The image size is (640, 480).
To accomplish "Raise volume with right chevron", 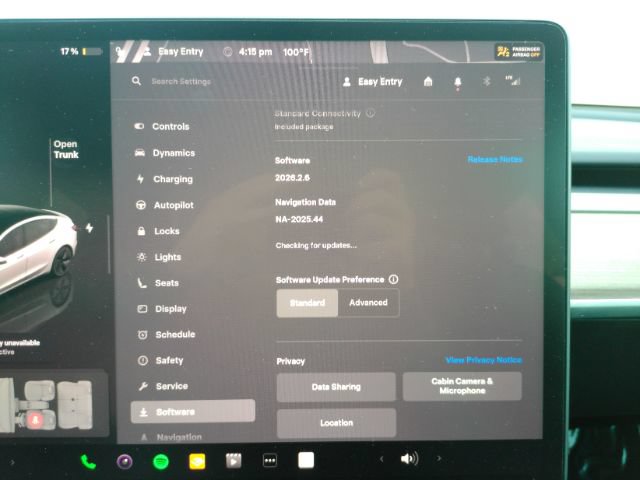I will coord(439,458).
